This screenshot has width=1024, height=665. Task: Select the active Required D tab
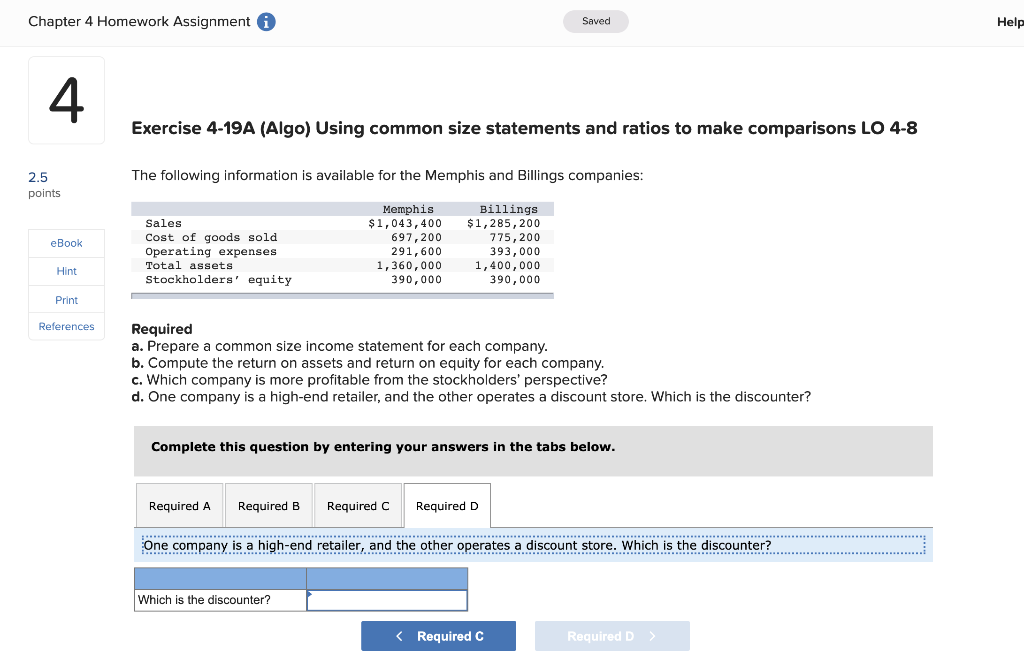(x=446, y=504)
